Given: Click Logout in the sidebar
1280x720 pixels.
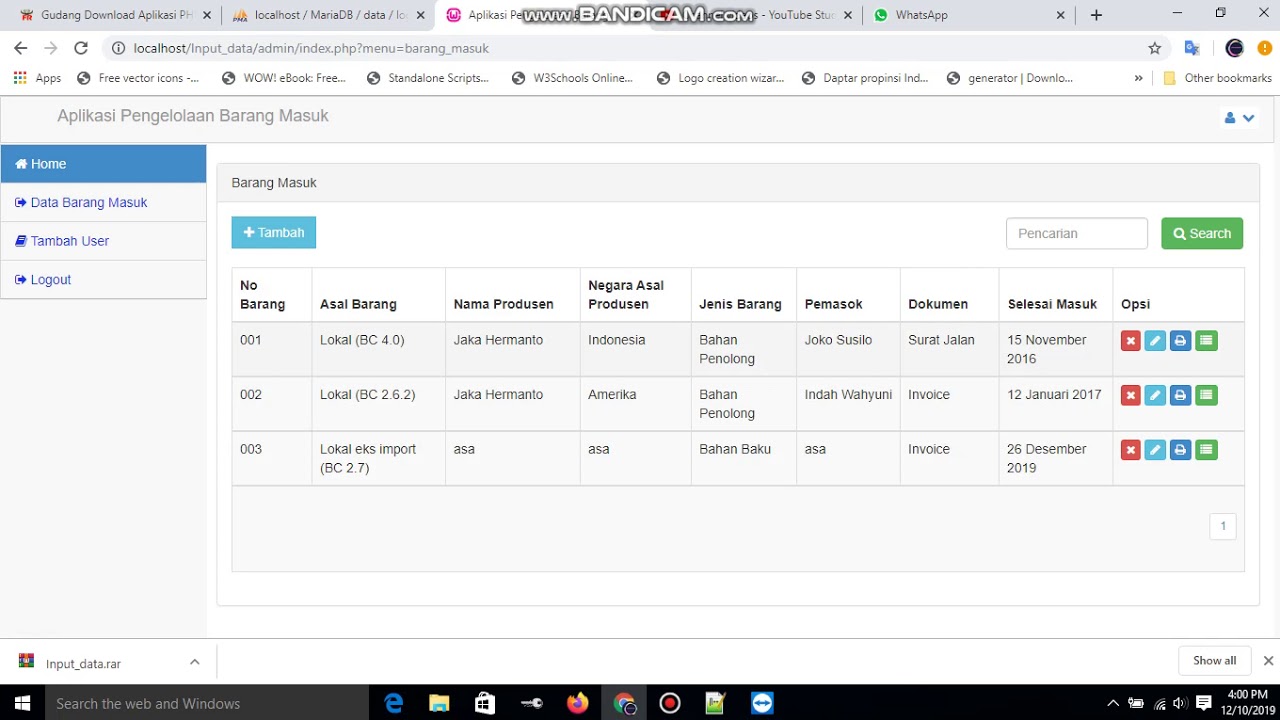Looking at the screenshot, I should coord(103,280).
